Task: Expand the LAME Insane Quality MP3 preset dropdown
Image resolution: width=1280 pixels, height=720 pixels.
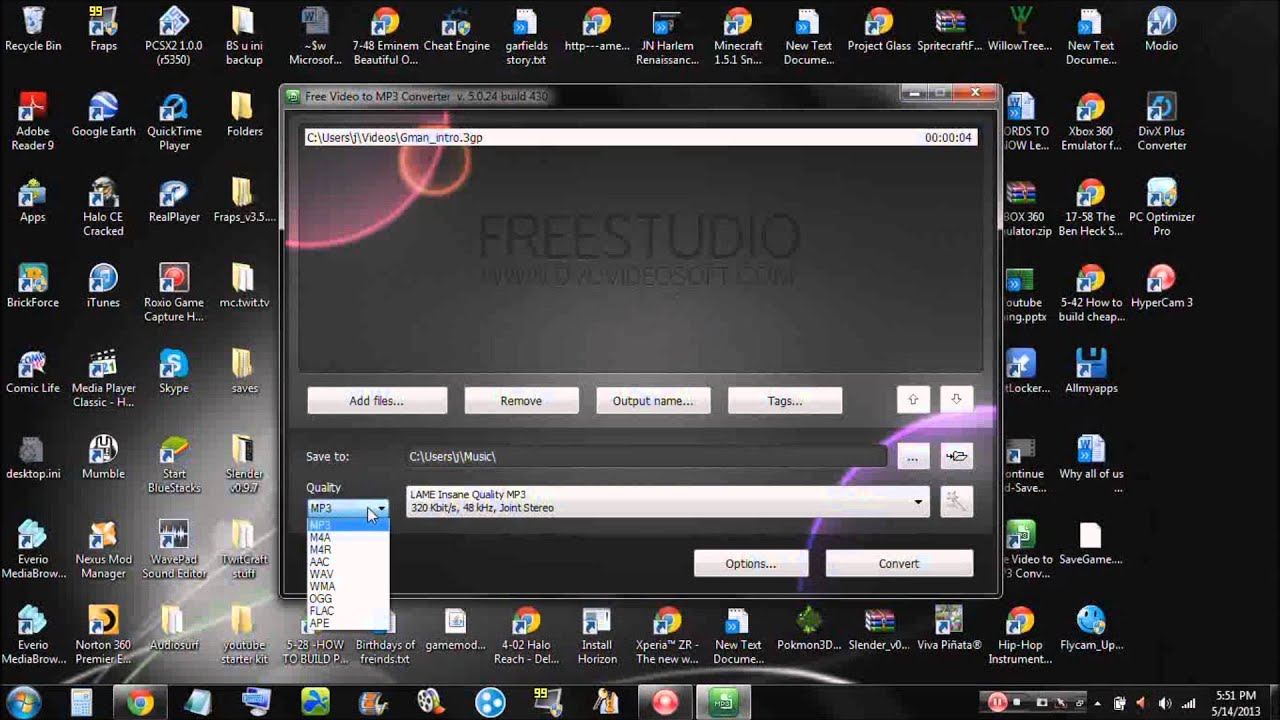Action: click(x=918, y=502)
